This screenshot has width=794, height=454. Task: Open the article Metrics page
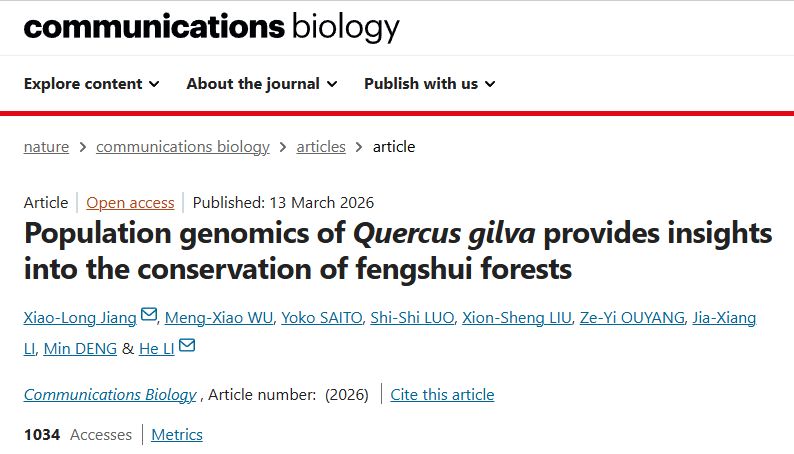point(177,434)
